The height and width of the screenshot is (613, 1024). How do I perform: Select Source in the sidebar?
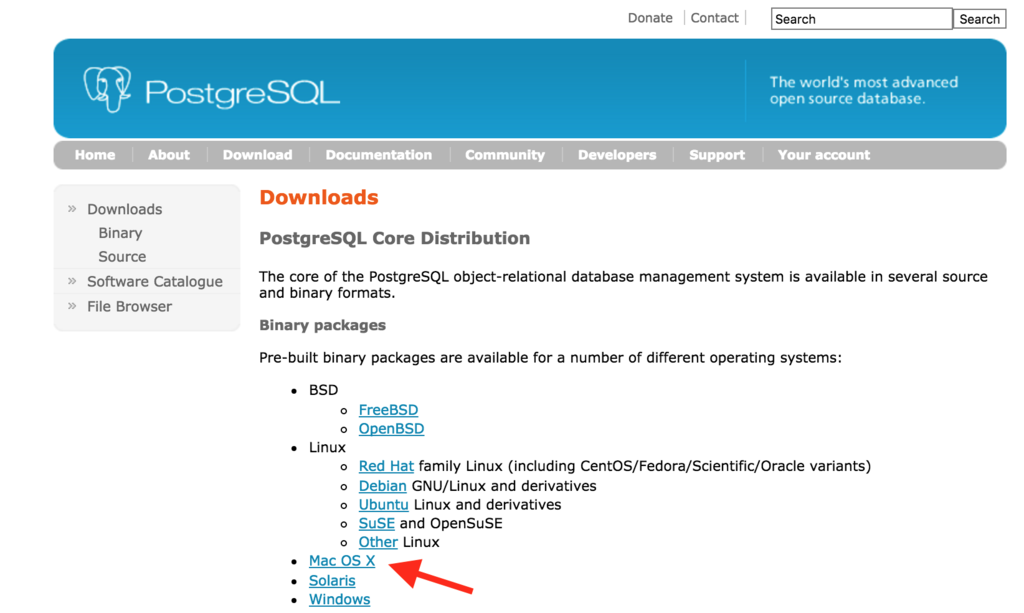122,257
